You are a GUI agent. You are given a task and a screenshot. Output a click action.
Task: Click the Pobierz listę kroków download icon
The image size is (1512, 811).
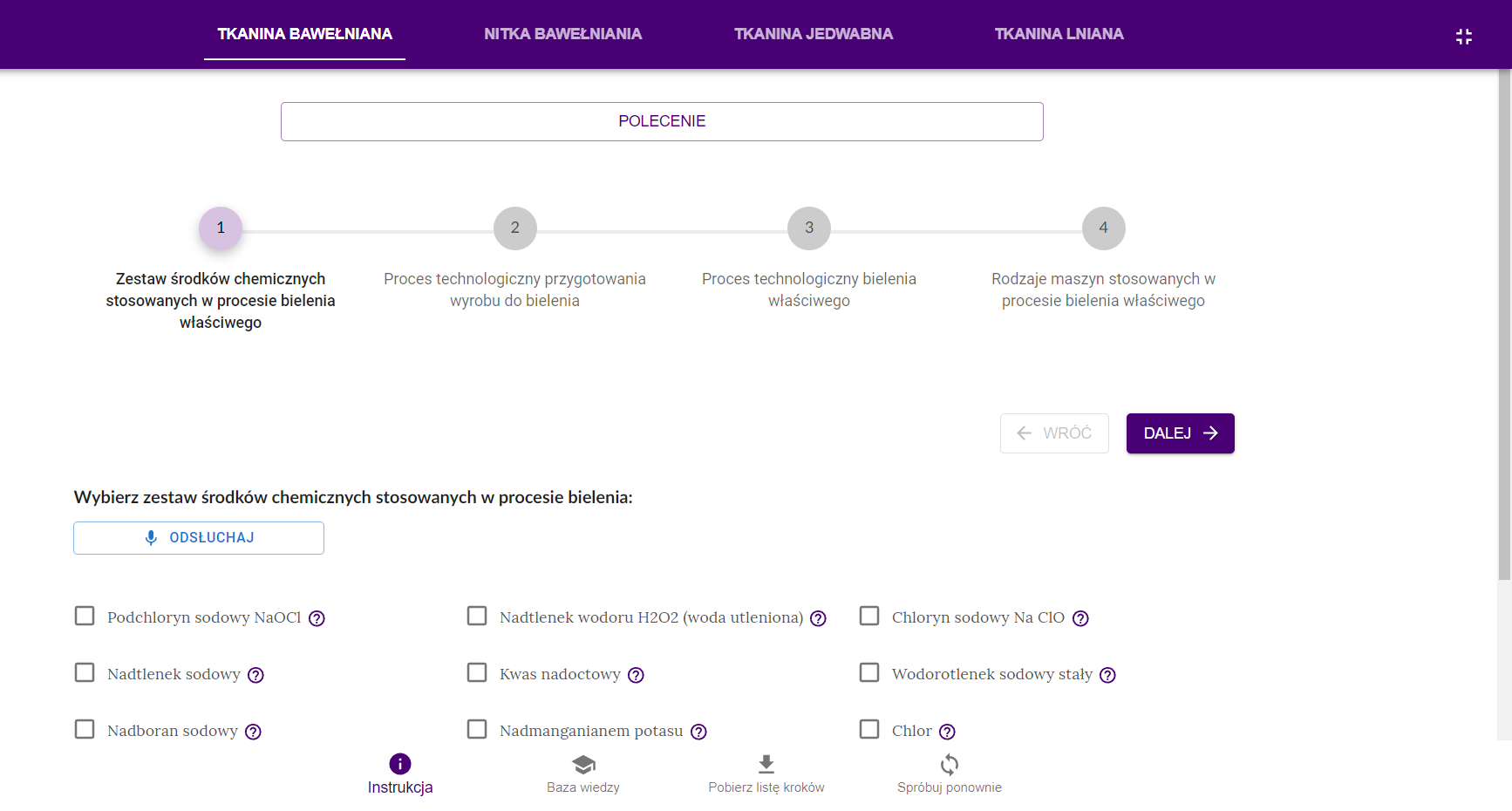[x=766, y=765]
